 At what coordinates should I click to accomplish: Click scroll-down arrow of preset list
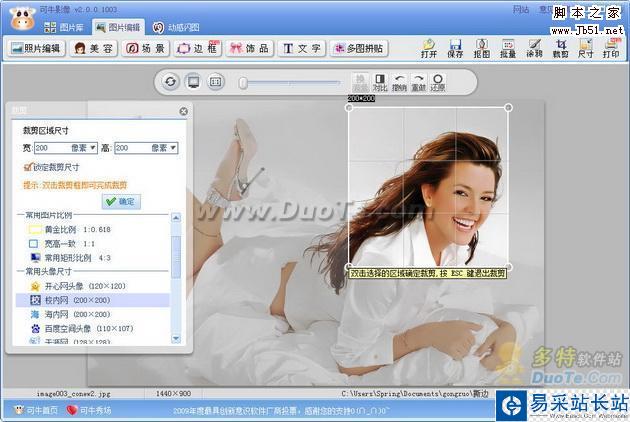point(176,339)
